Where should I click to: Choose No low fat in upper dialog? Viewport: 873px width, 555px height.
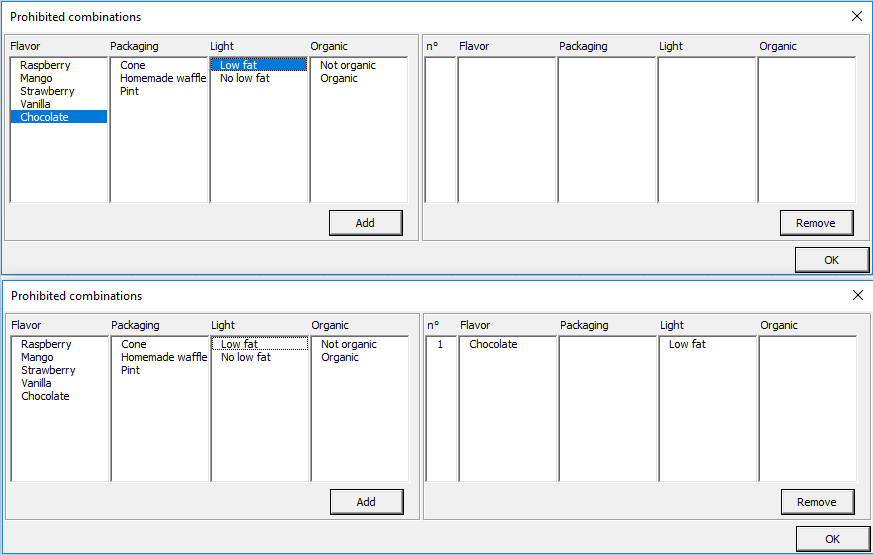[244, 78]
